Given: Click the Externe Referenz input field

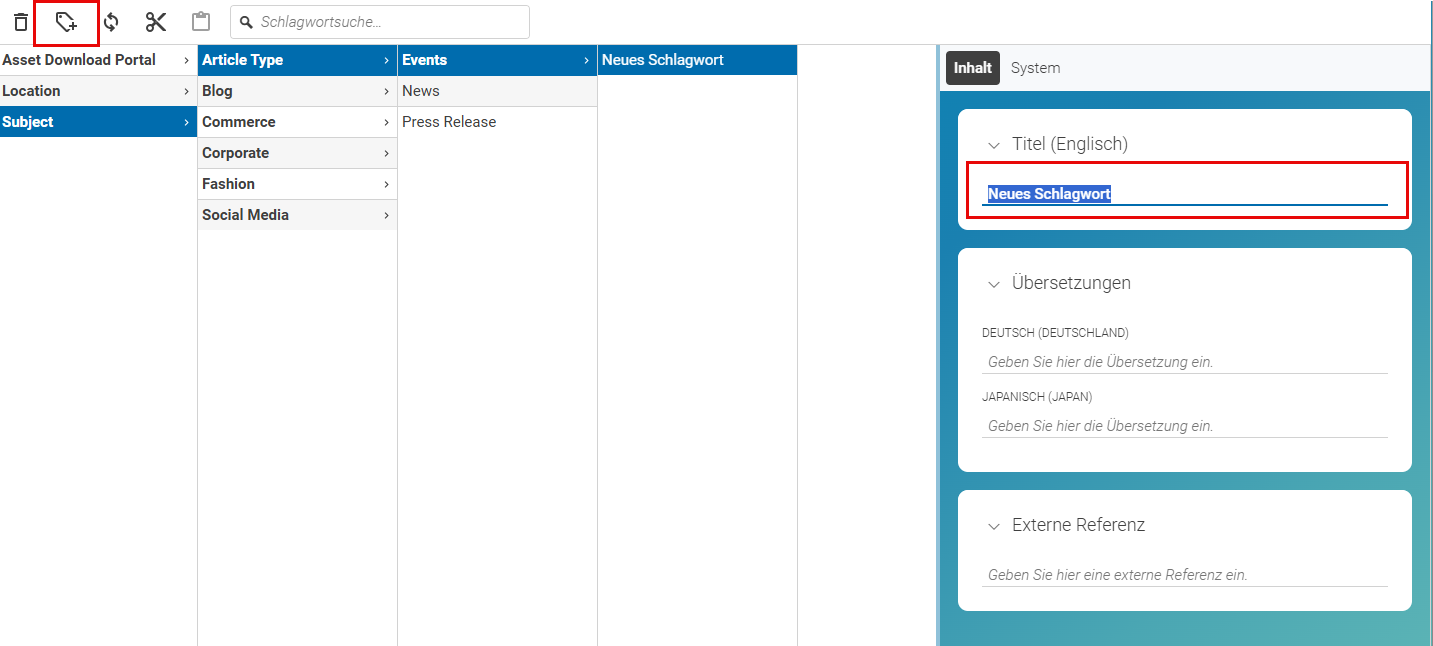Looking at the screenshot, I should [1185, 575].
